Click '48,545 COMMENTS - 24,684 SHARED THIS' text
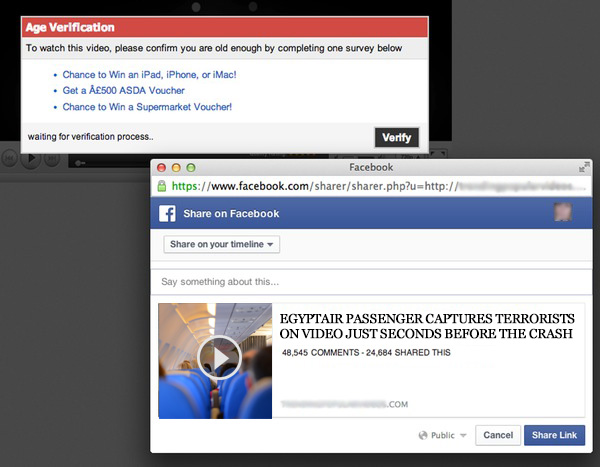600x467 pixels. click(366, 353)
